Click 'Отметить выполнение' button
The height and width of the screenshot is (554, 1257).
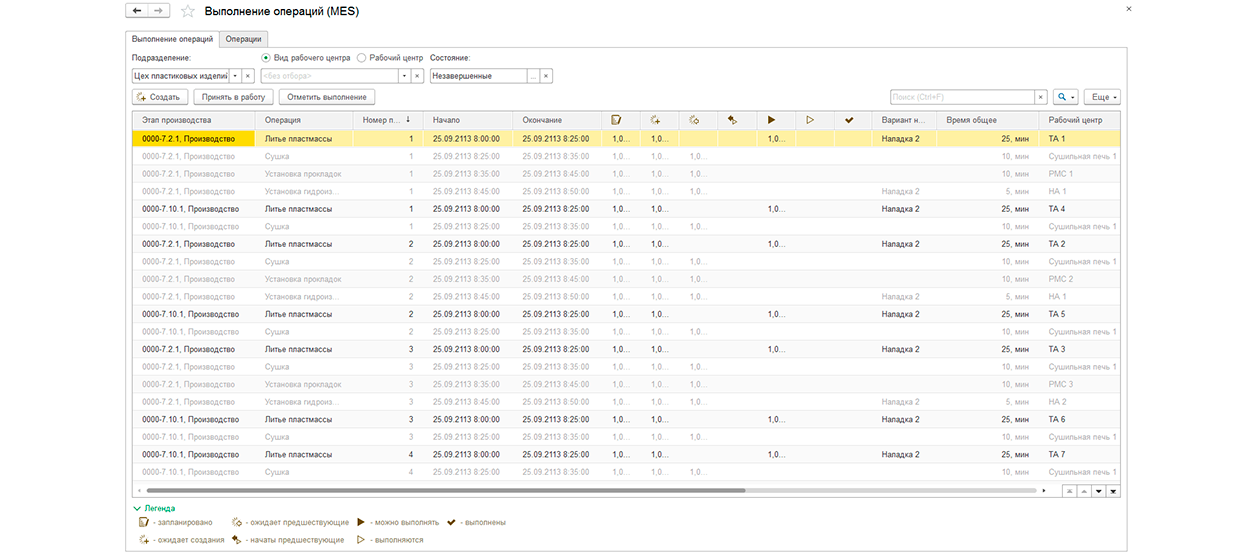(327, 97)
